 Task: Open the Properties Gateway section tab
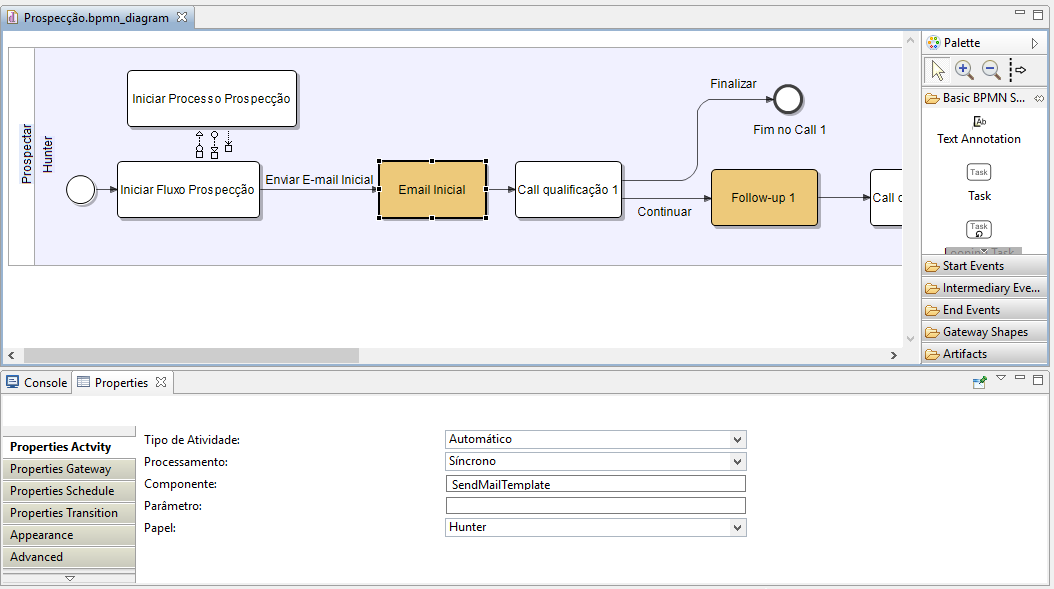(61, 469)
